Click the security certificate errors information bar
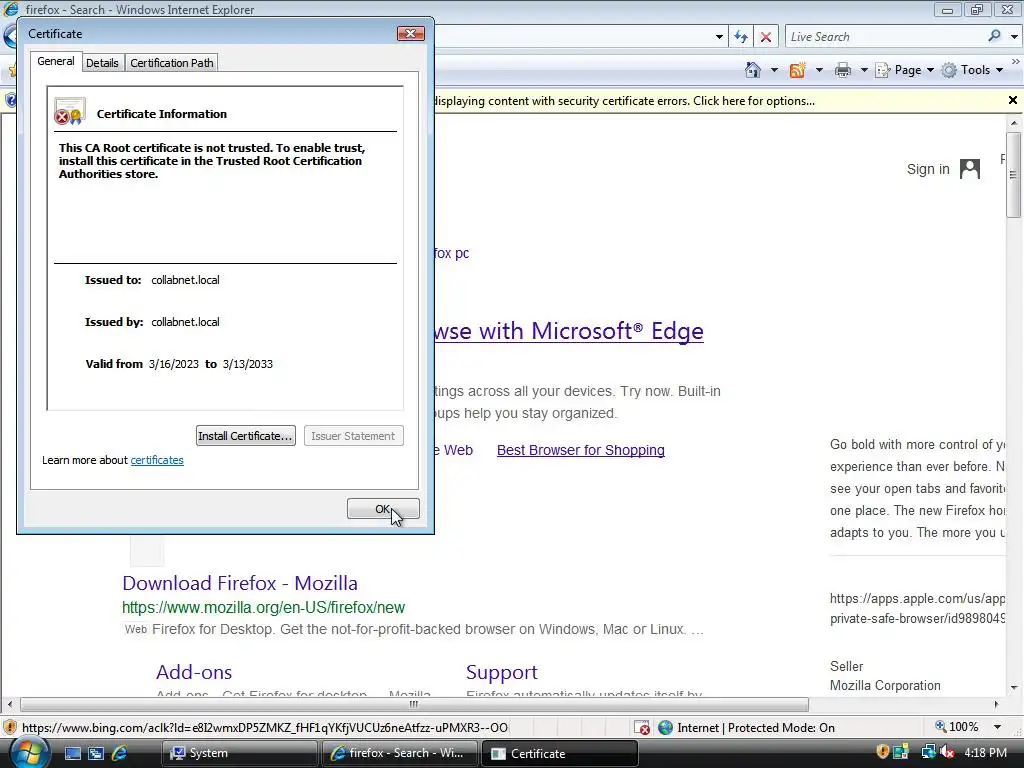 (x=718, y=101)
